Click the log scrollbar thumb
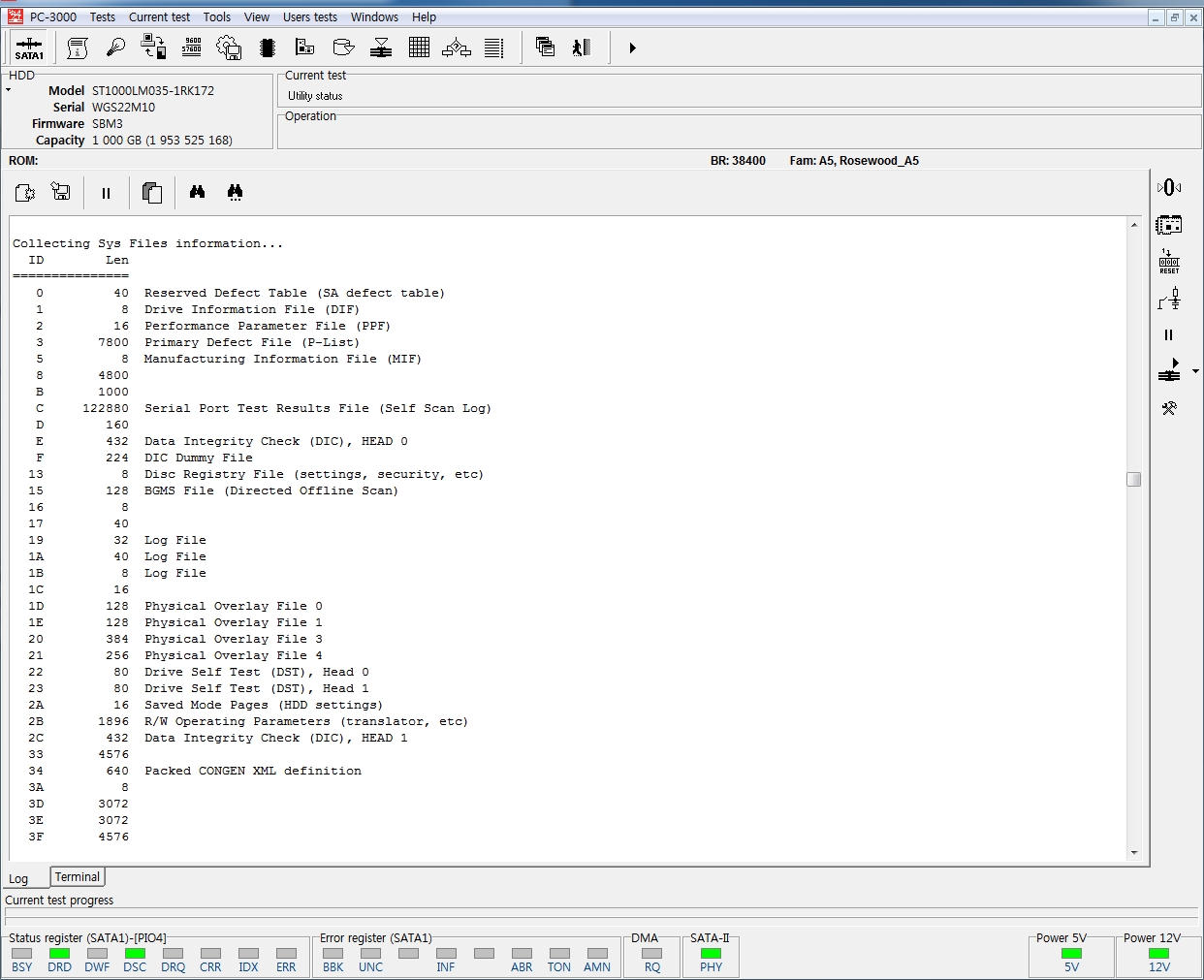Viewport: 1204px width, 980px height. tap(1134, 479)
